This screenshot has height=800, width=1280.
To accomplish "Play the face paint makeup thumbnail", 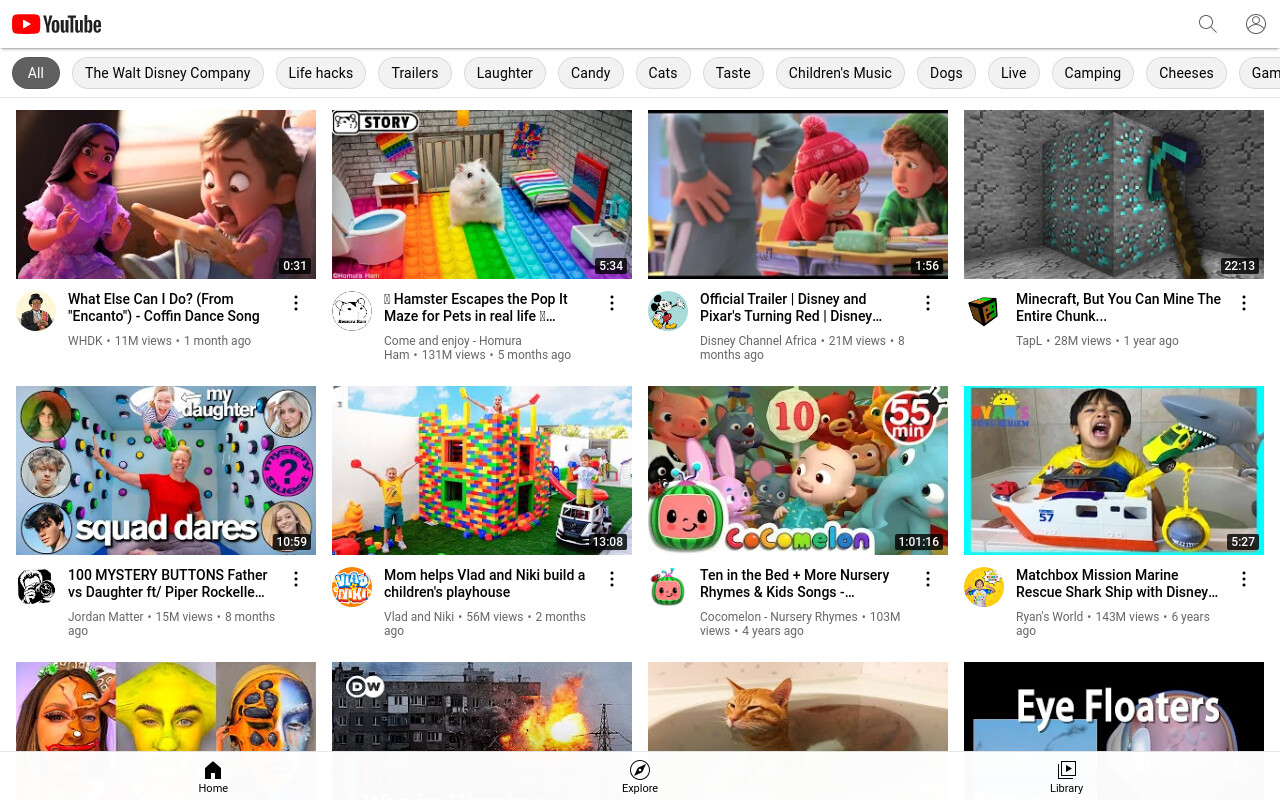I will [x=166, y=706].
